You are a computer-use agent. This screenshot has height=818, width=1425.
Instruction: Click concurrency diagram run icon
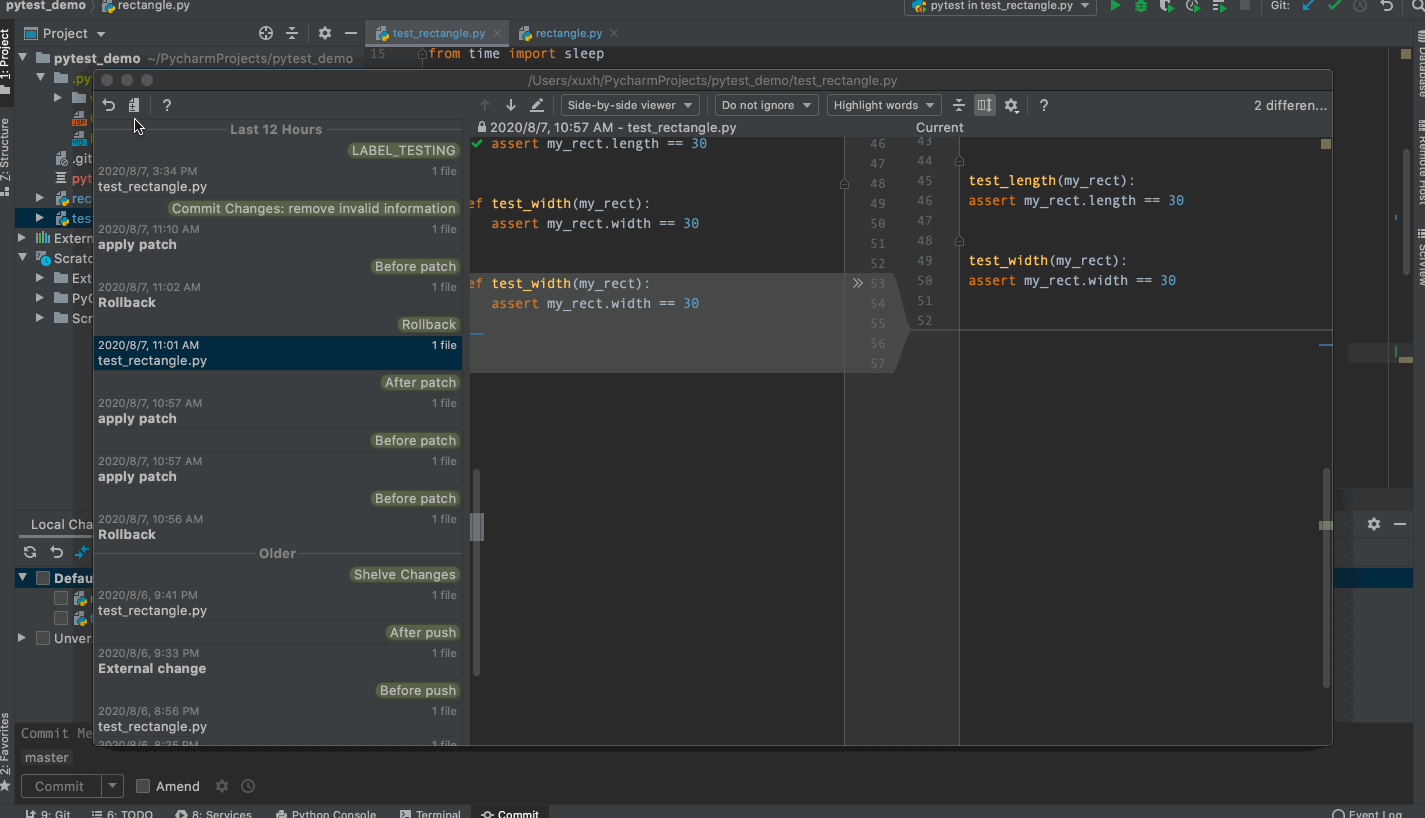pos(1219,6)
